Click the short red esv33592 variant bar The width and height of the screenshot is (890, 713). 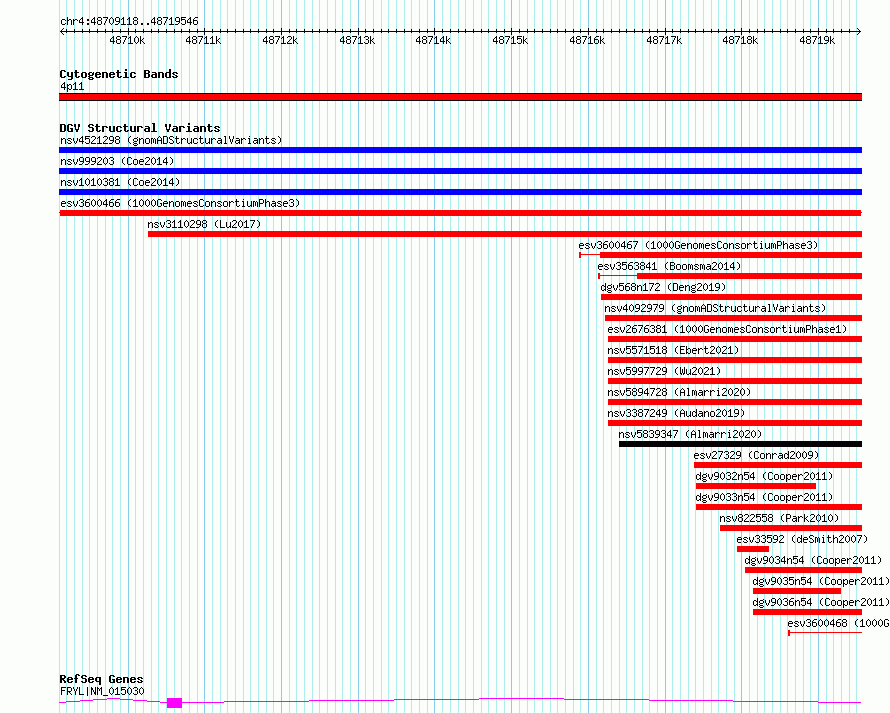[x=753, y=549]
